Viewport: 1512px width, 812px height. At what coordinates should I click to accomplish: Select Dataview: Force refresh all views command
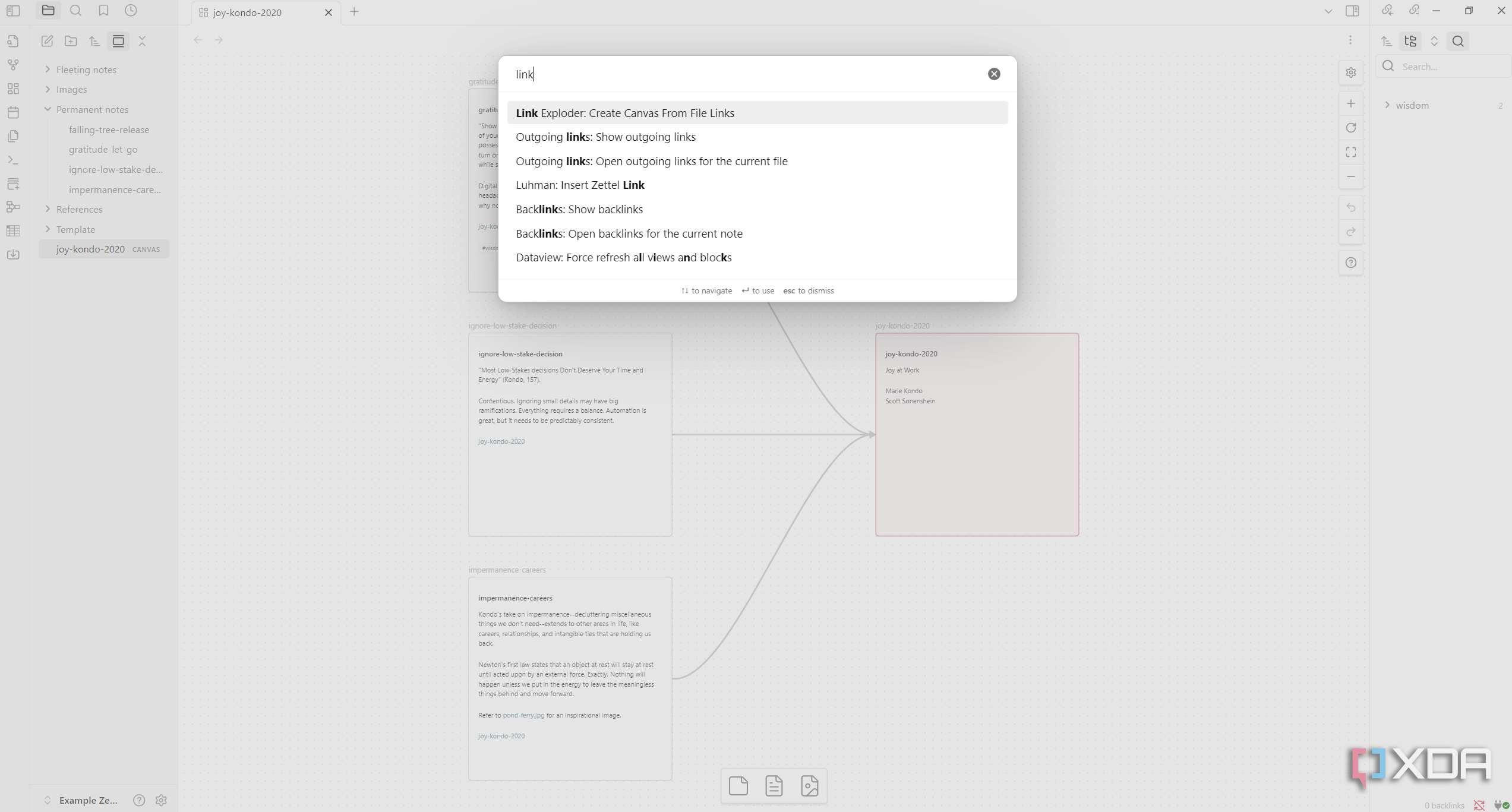[757, 257]
